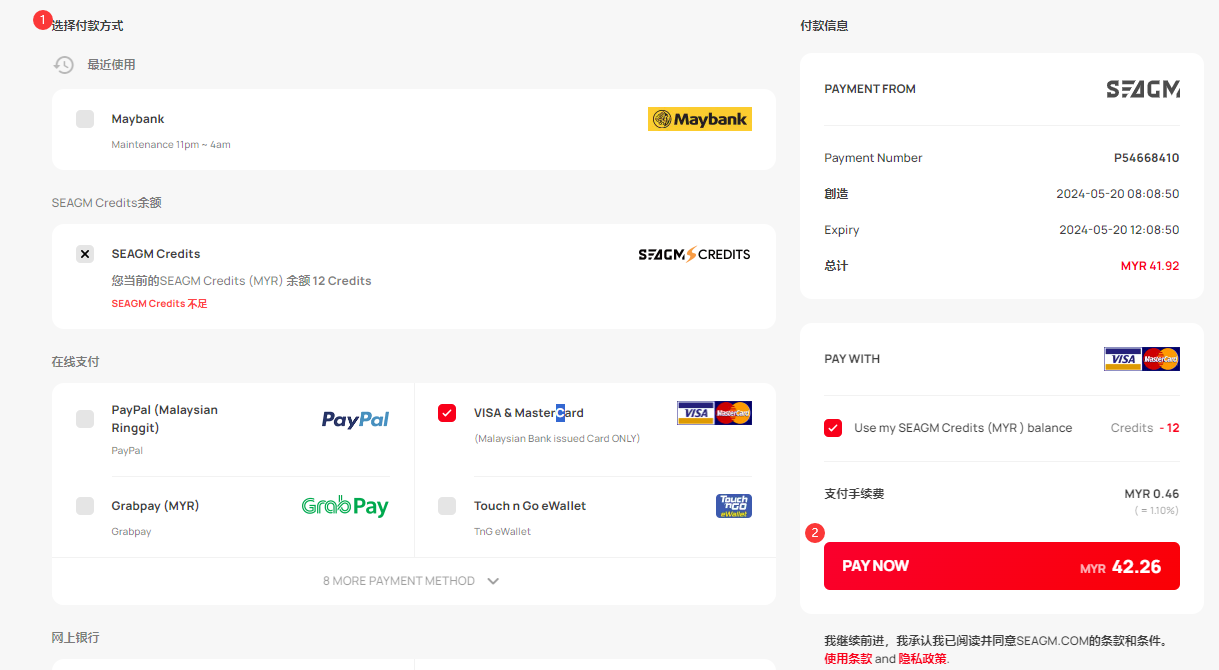Viewport: 1219px width, 670px height.
Task: Click the PAY NOW button
Action: (1002, 566)
